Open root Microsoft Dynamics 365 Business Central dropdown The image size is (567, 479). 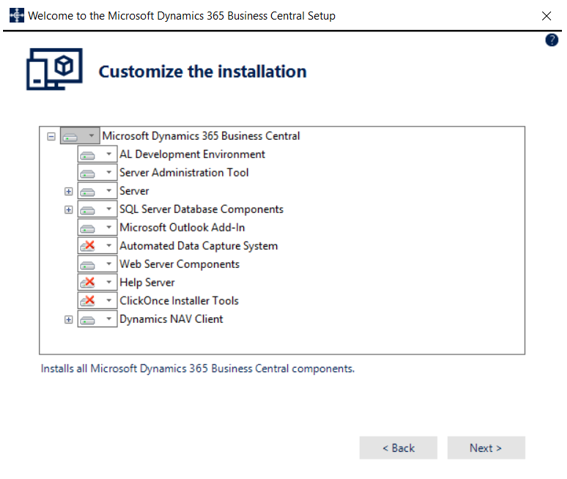91,136
